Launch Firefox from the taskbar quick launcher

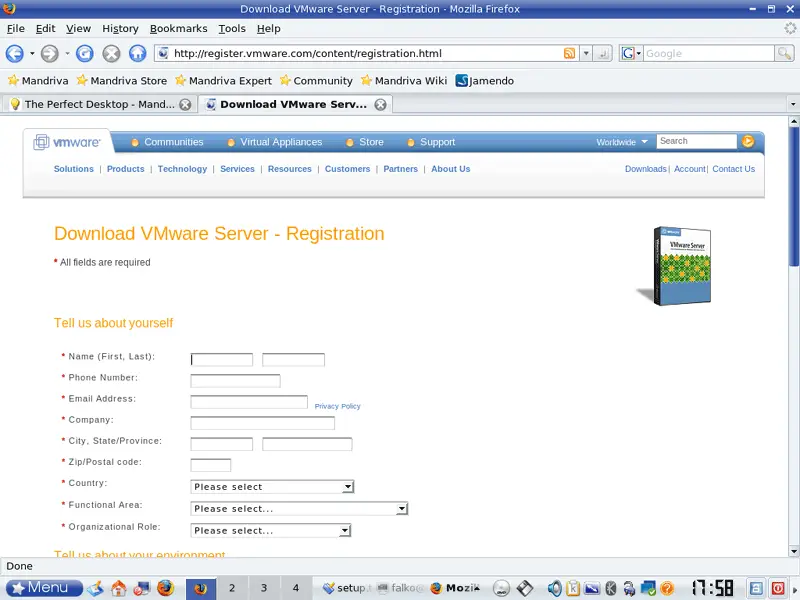(165, 588)
